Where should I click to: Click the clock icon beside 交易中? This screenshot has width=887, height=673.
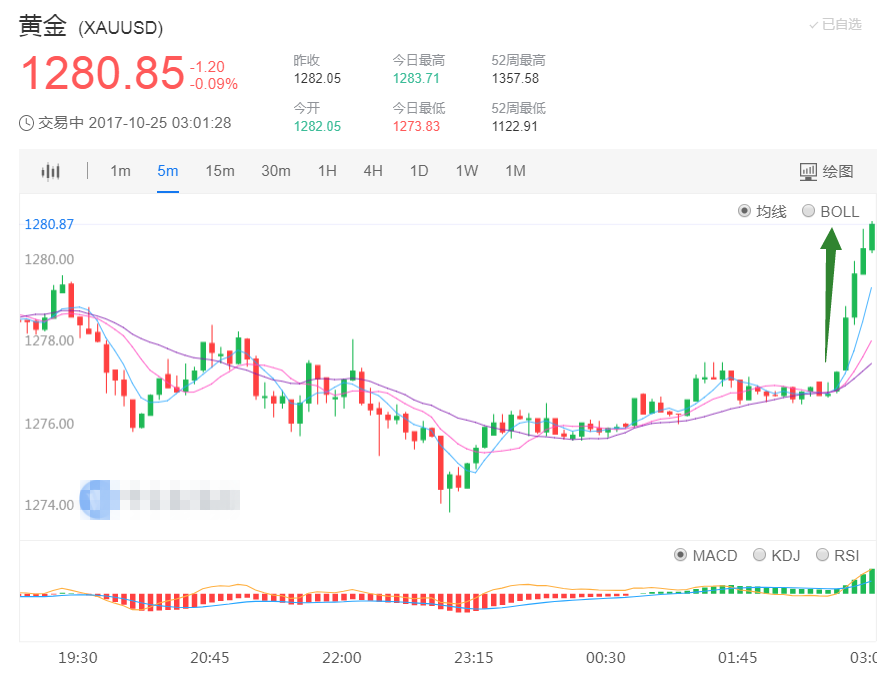tap(27, 123)
